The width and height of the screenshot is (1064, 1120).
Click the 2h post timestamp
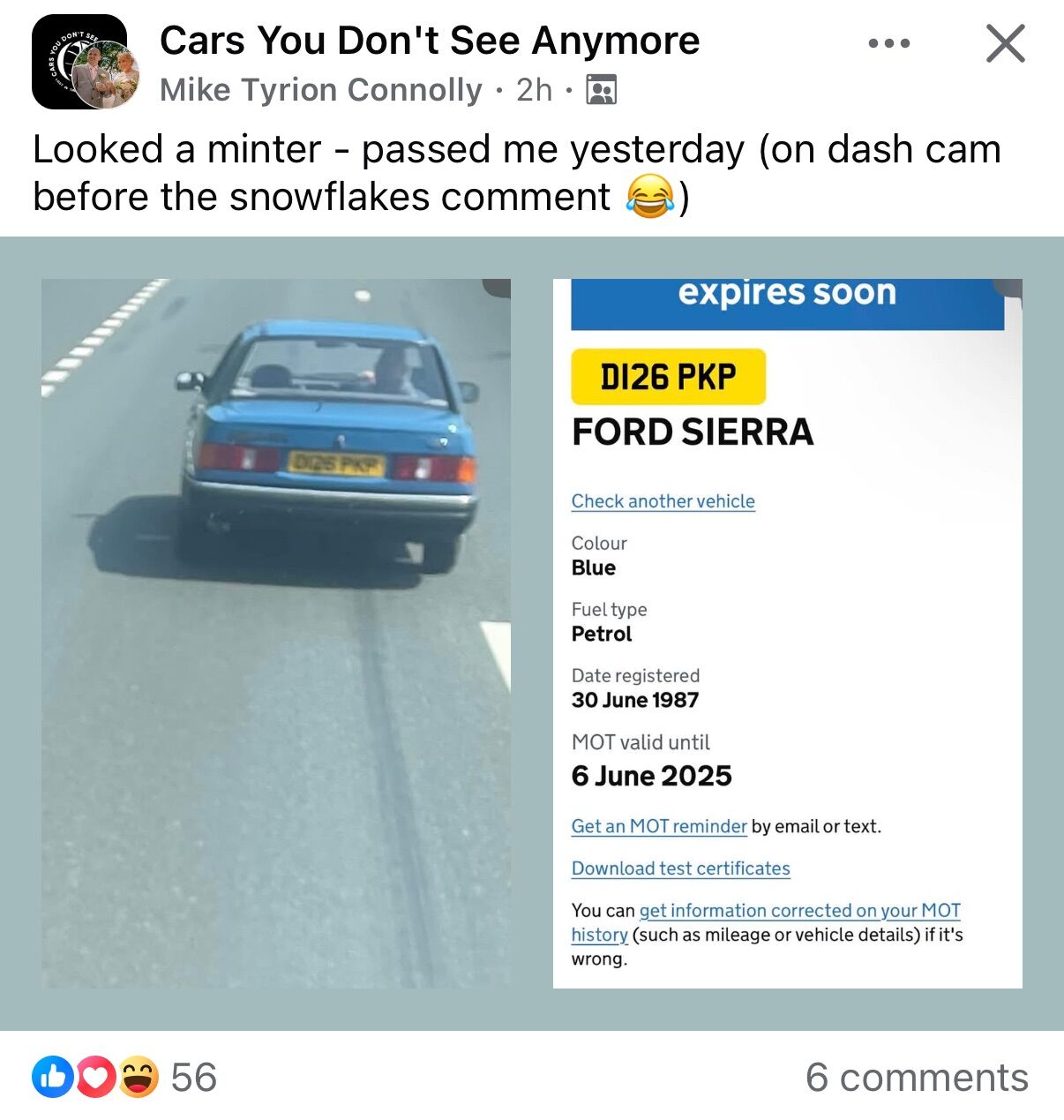tap(535, 90)
